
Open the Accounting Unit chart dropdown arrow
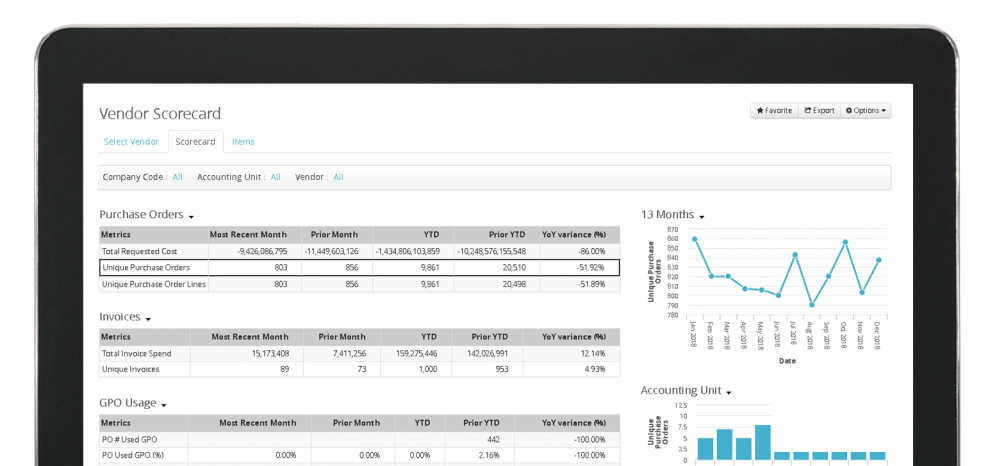[x=729, y=393]
